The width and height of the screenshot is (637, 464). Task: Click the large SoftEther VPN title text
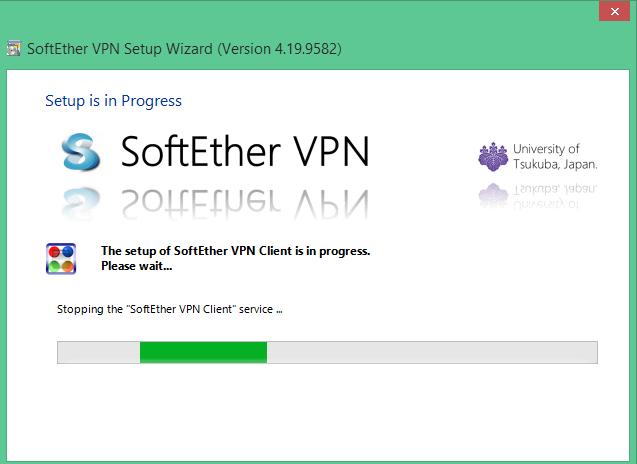245,151
